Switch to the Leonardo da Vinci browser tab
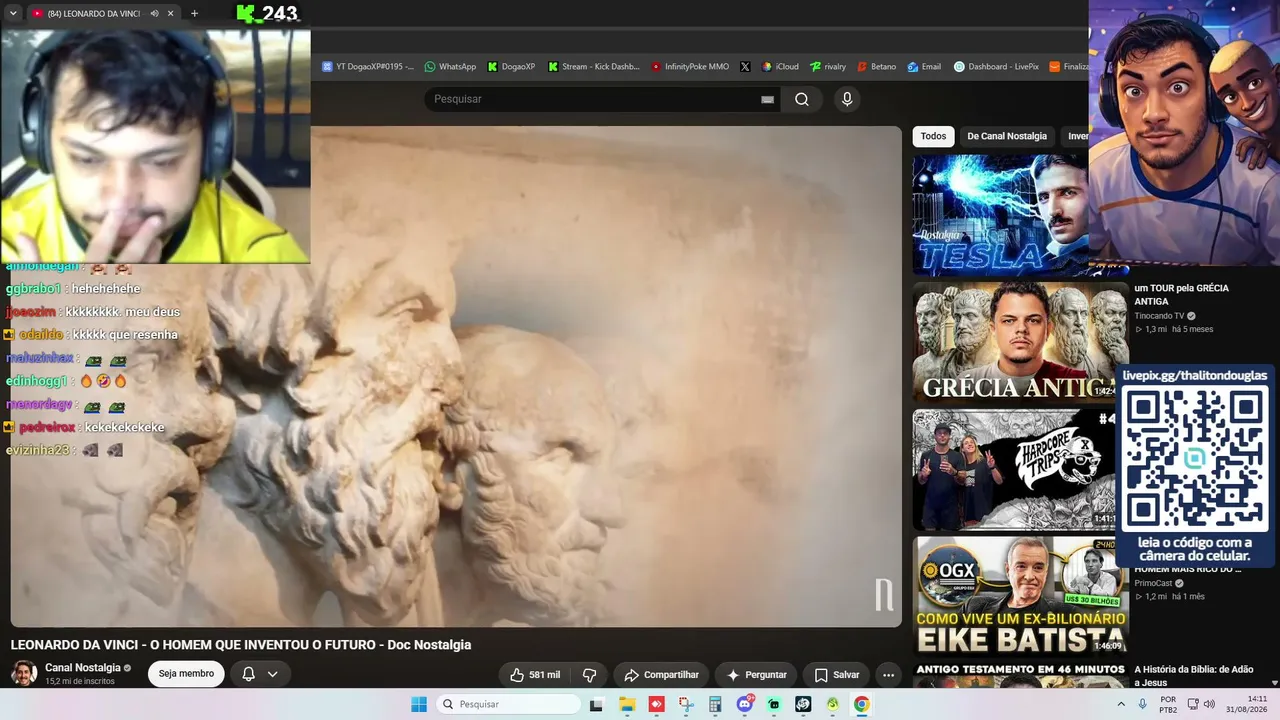1280x720 pixels. (x=92, y=14)
